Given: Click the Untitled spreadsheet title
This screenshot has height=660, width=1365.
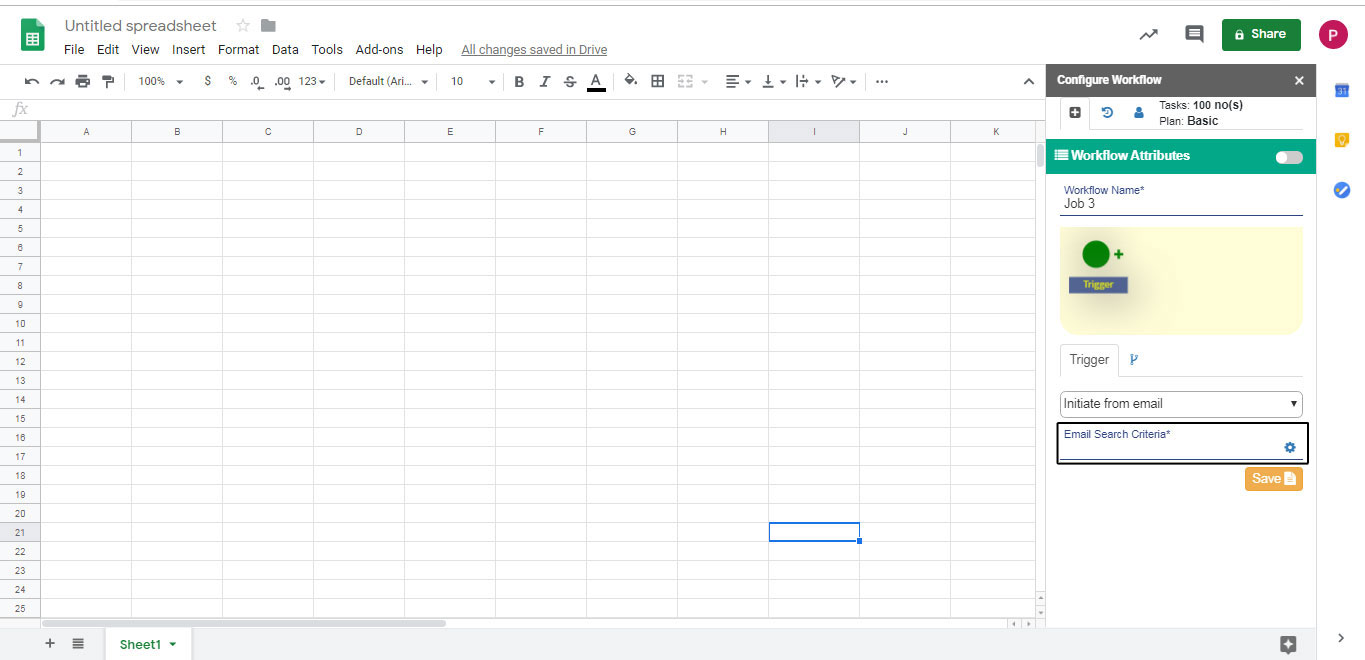Looking at the screenshot, I should click(141, 25).
